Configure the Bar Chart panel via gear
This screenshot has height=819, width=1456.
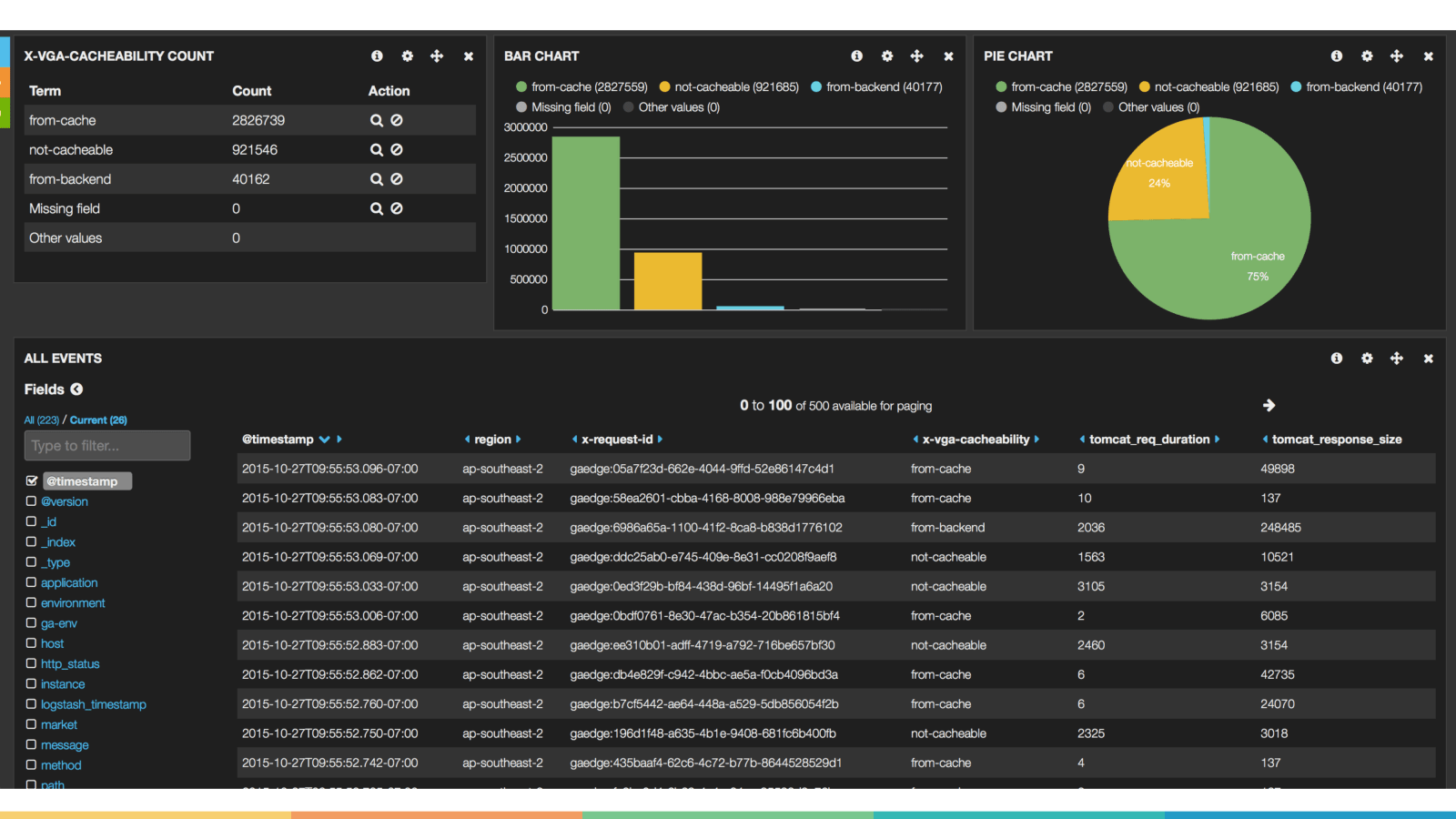coord(887,56)
